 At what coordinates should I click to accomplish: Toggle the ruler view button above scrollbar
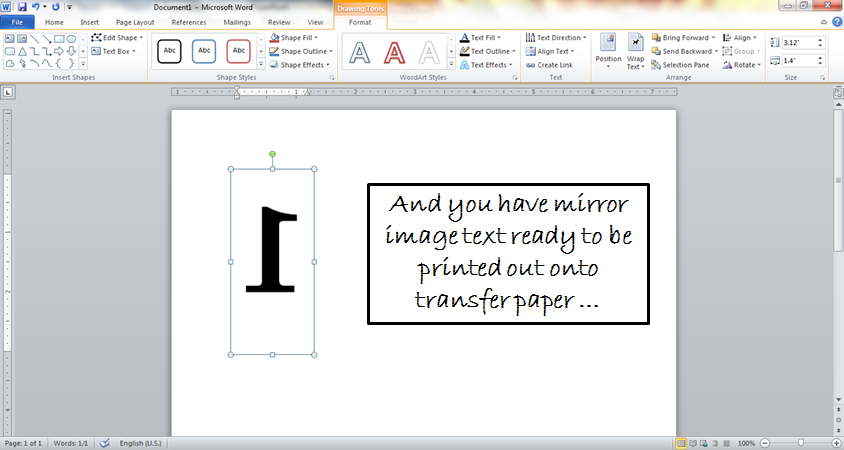(x=838, y=93)
